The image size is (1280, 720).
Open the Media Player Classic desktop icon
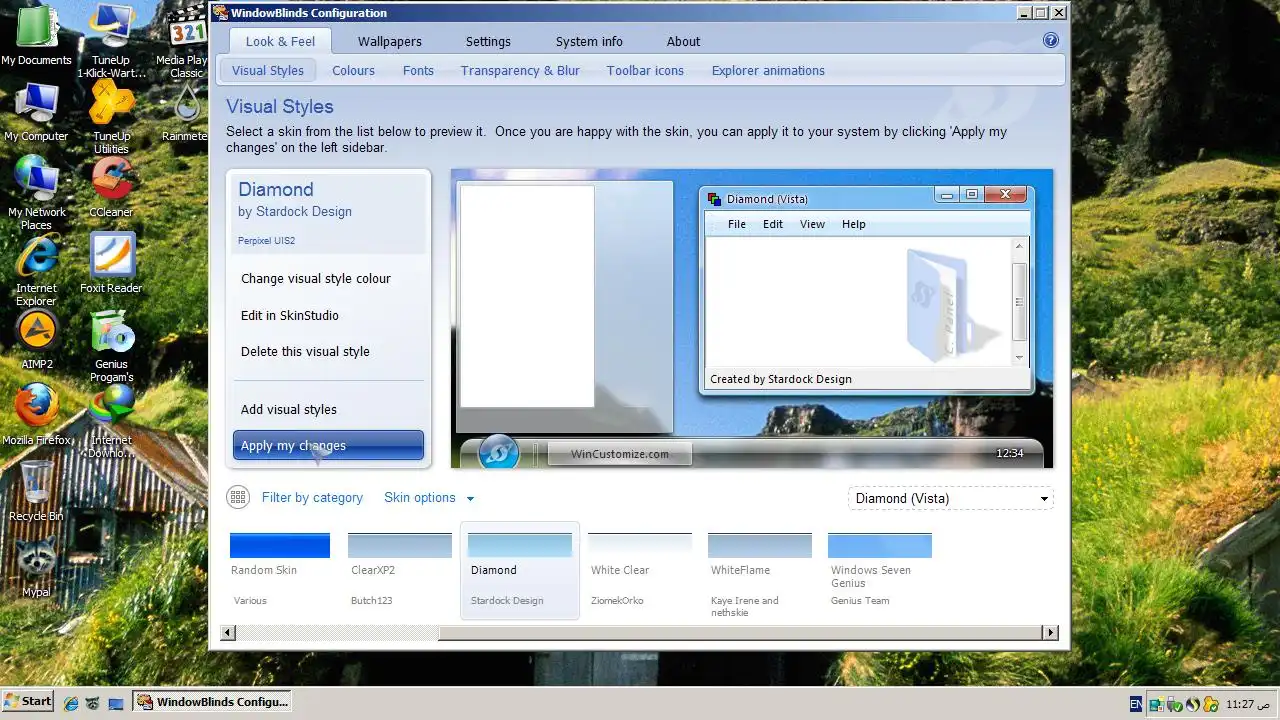pyautogui.click(x=186, y=40)
